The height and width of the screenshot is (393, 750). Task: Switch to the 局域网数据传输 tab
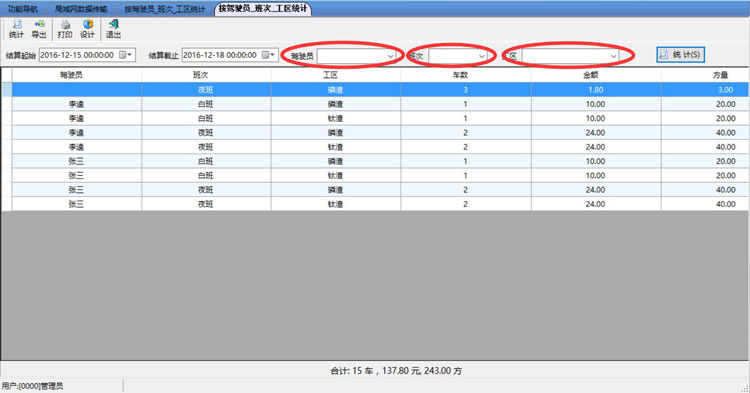point(81,9)
